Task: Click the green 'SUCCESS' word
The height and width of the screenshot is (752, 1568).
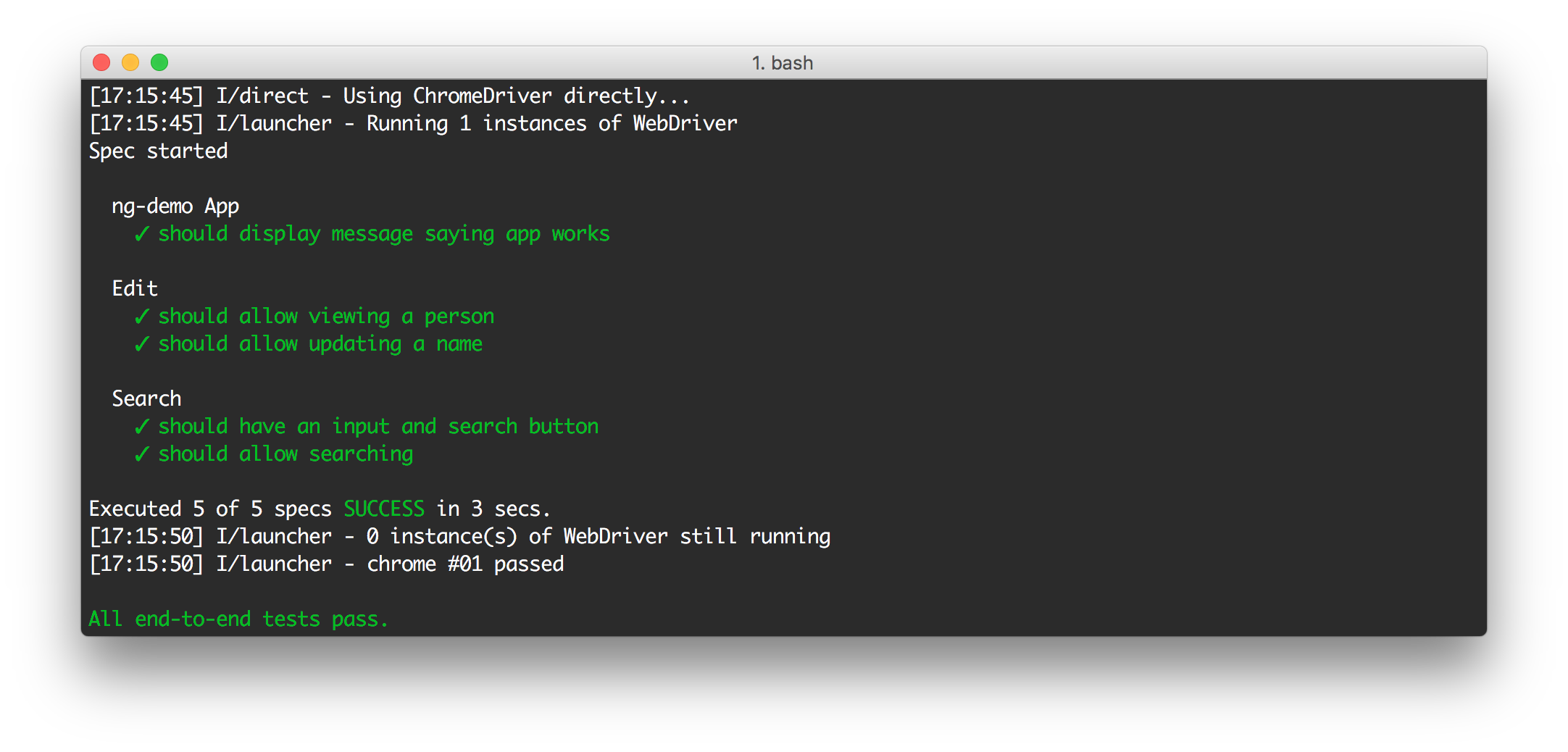Action: 384,509
